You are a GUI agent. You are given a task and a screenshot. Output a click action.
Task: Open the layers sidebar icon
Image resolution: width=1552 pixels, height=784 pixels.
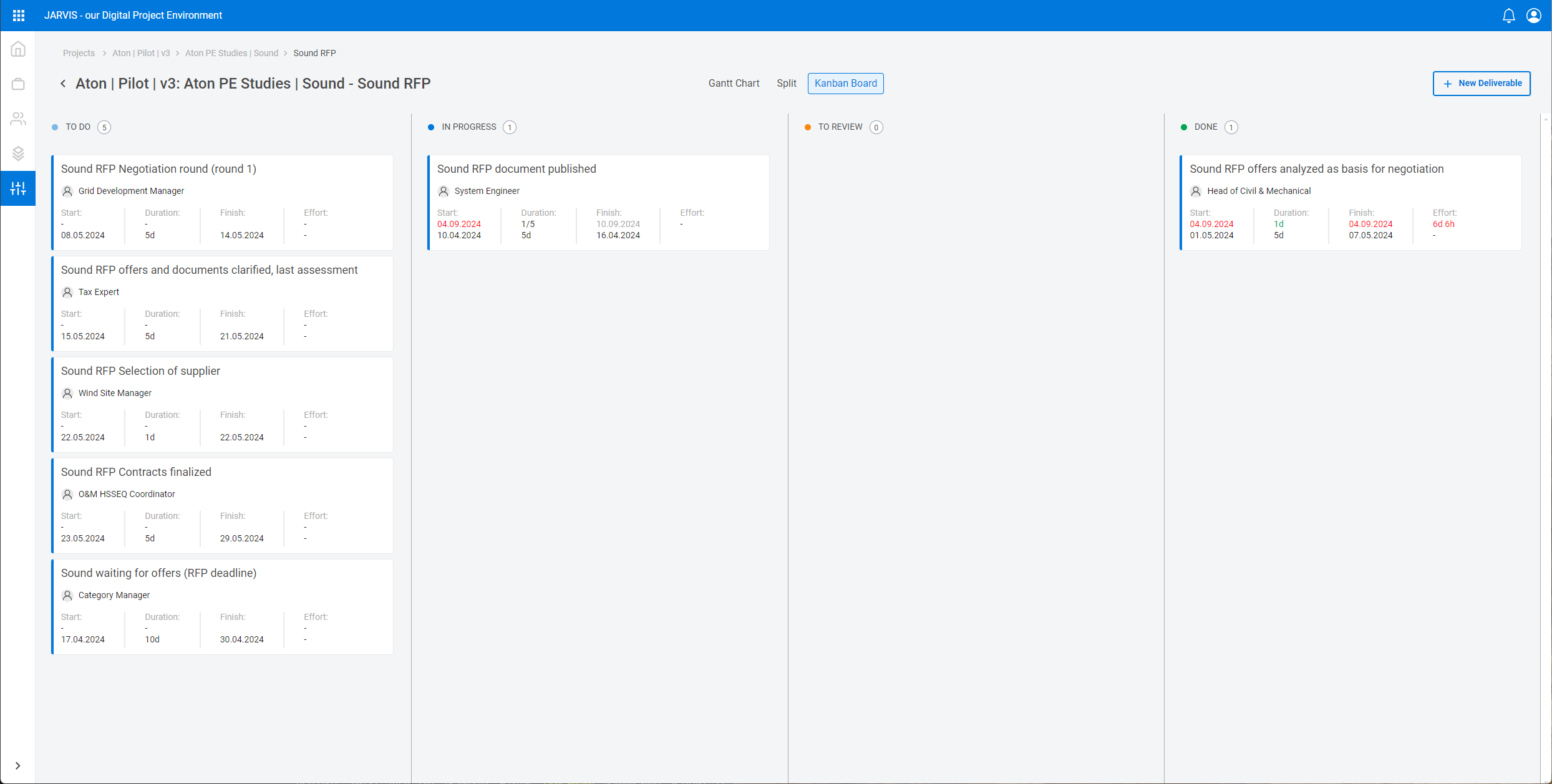18,153
